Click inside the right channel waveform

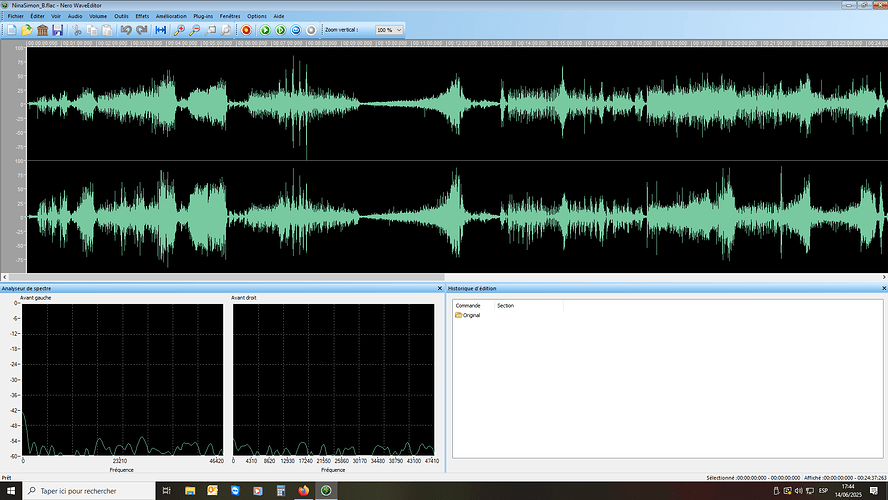coord(456,217)
